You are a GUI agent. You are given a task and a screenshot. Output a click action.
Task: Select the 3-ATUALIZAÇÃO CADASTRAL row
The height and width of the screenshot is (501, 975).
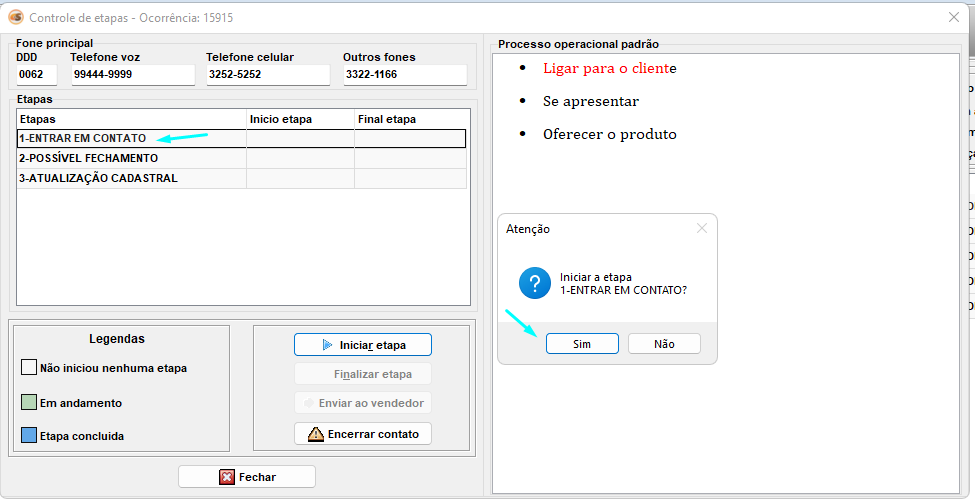pos(130,178)
